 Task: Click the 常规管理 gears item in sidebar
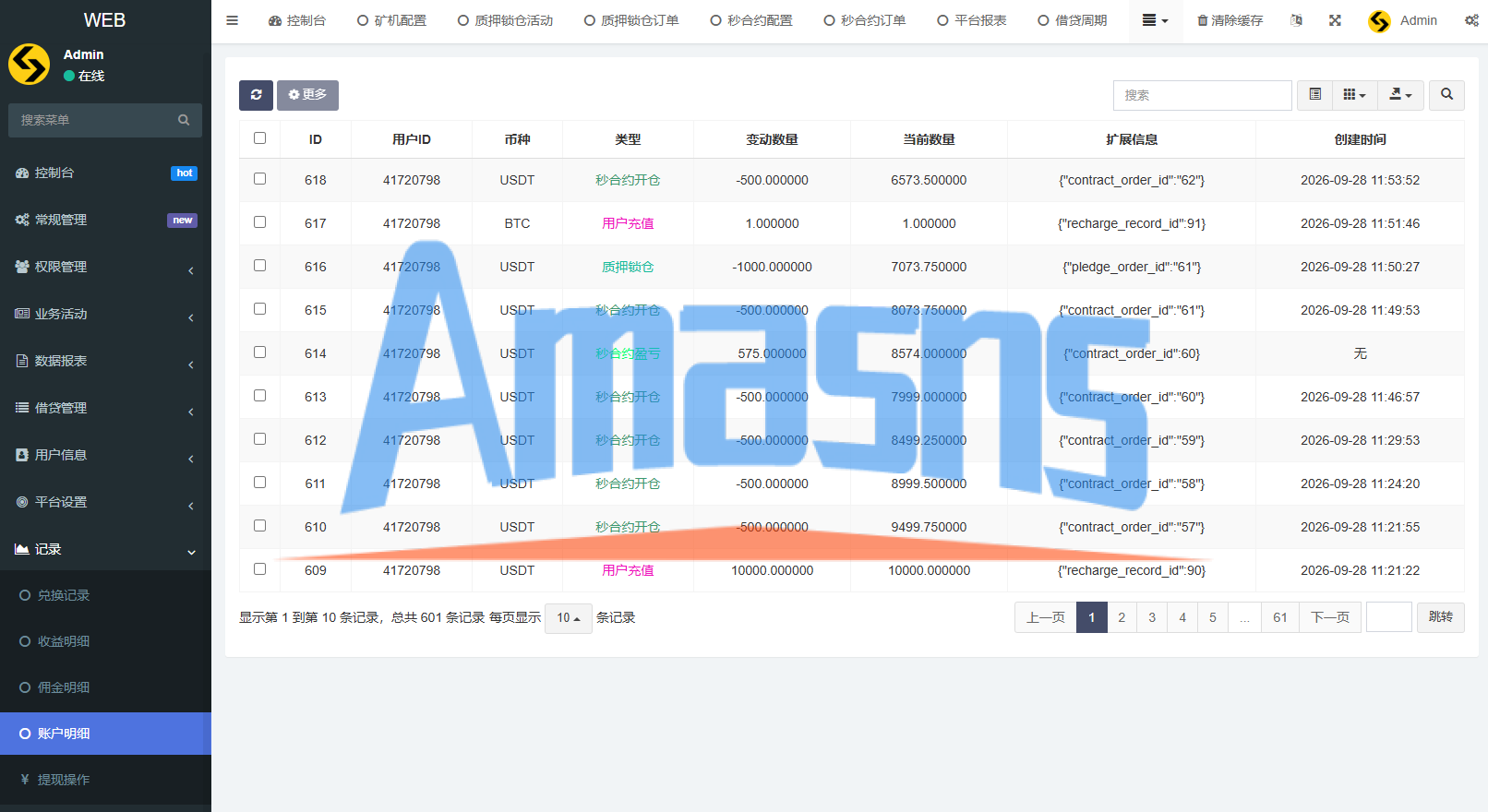pyautogui.click(x=106, y=220)
